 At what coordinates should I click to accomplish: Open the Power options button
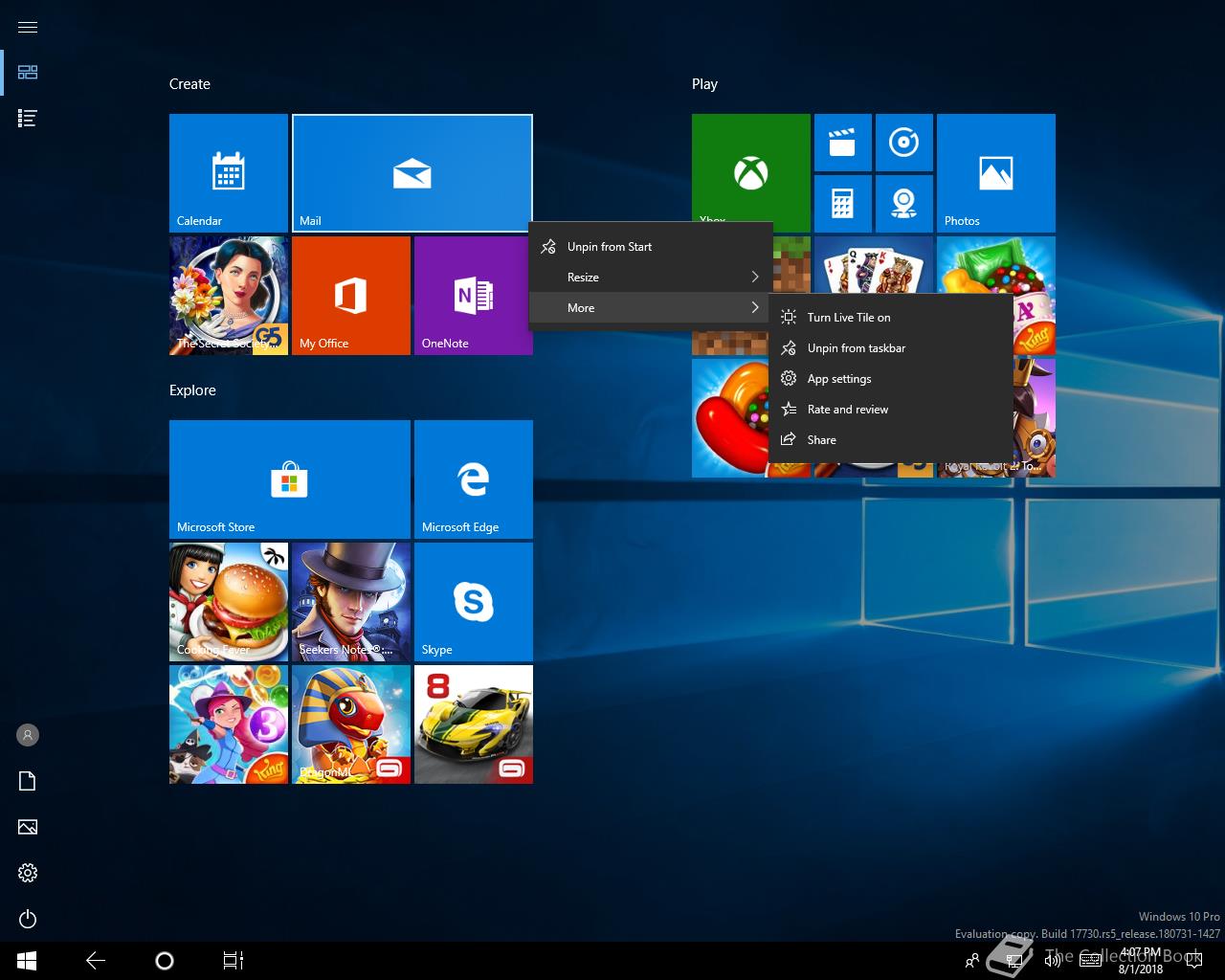coord(28,919)
